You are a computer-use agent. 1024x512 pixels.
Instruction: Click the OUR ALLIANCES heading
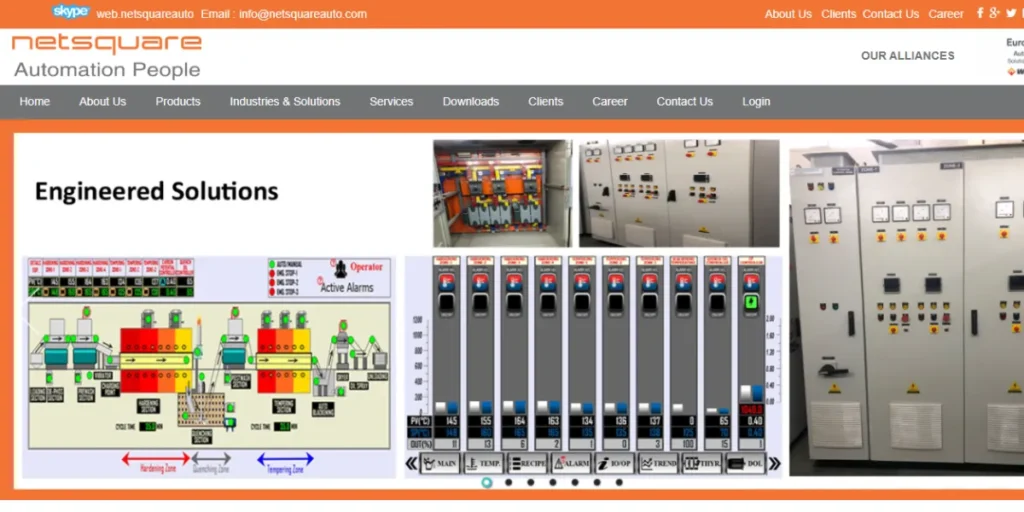coord(908,56)
